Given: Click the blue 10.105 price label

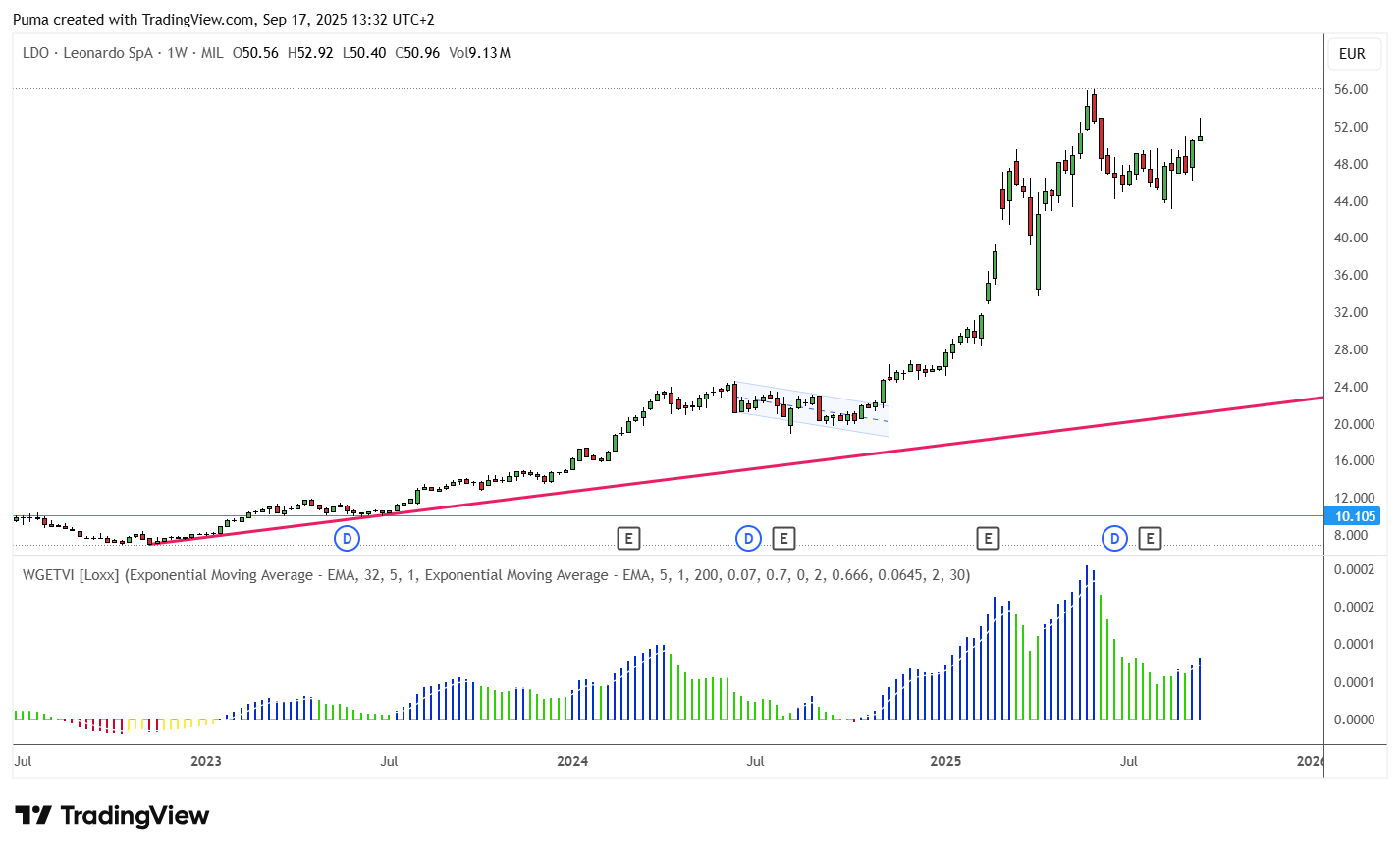Looking at the screenshot, I should (1355, 516).
